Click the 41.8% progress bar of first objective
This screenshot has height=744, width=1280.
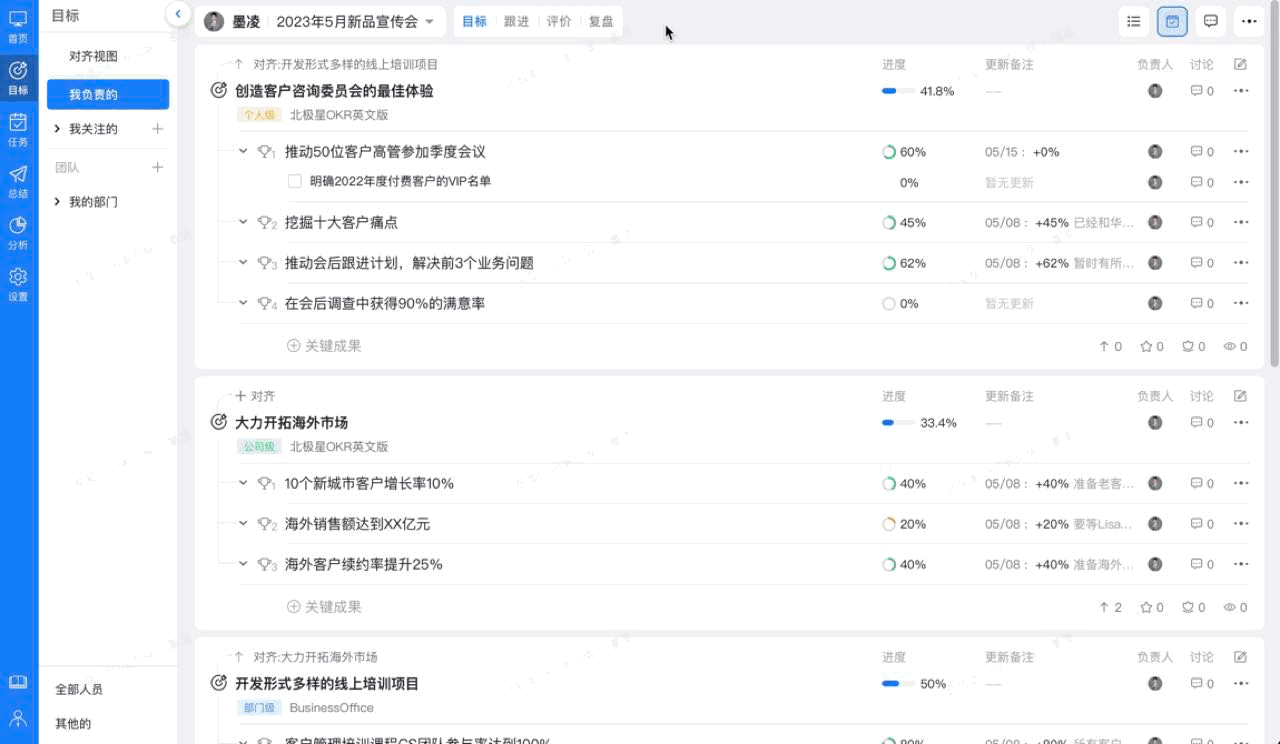pos(897,91)
